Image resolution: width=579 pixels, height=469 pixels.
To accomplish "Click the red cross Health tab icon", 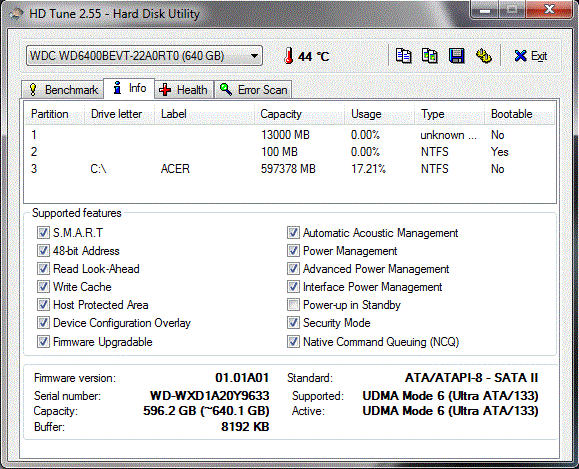I will click(x=165, y=89).
